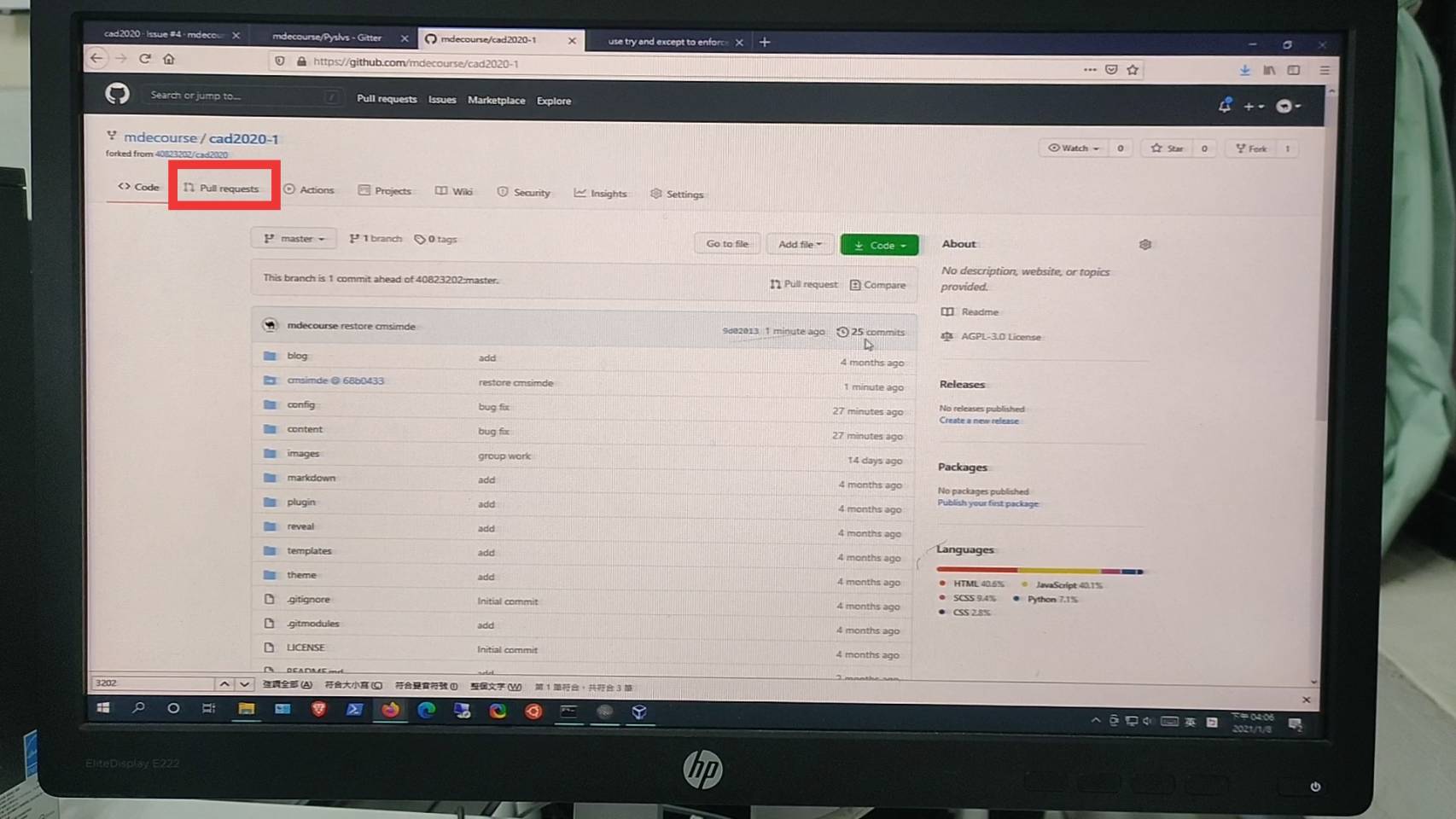Expand the Watch dropdown
Image resolution: width=1456 pixels, height=819 pixels.
coord(1073,148)
